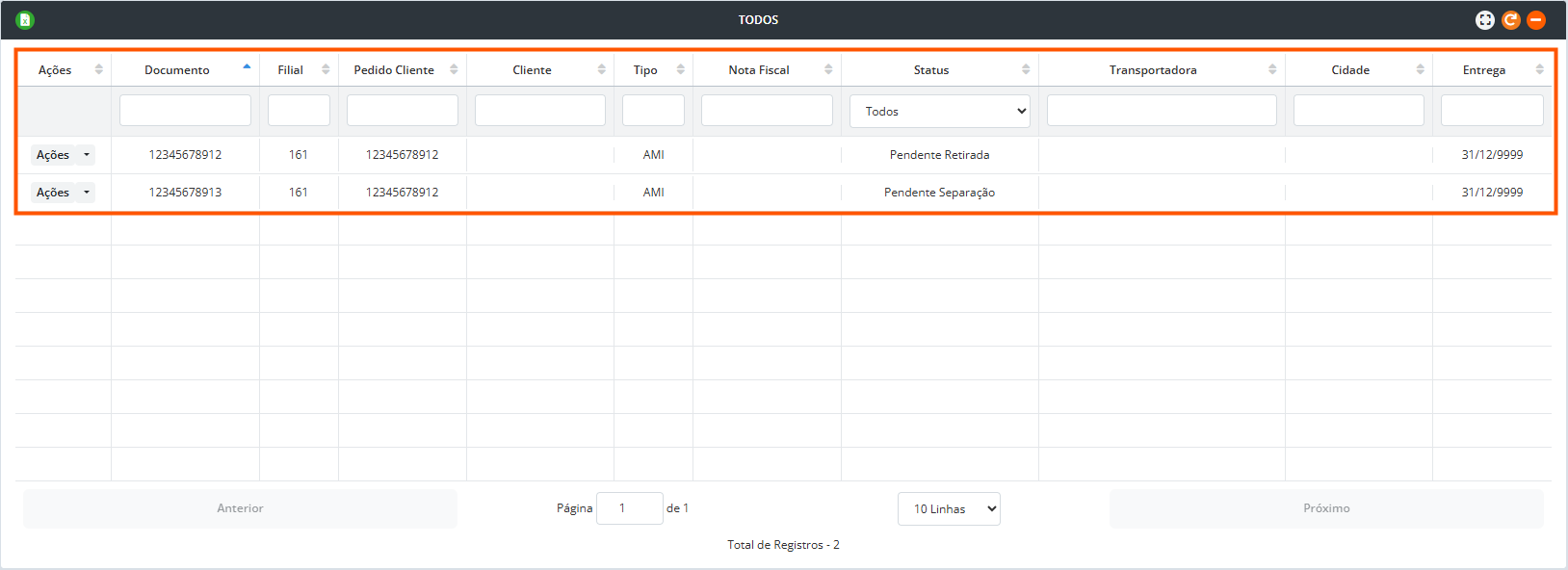The width and height of the screenshot is (1568, 570).
Task: Click the green Excel export icon
Action: 25,20
